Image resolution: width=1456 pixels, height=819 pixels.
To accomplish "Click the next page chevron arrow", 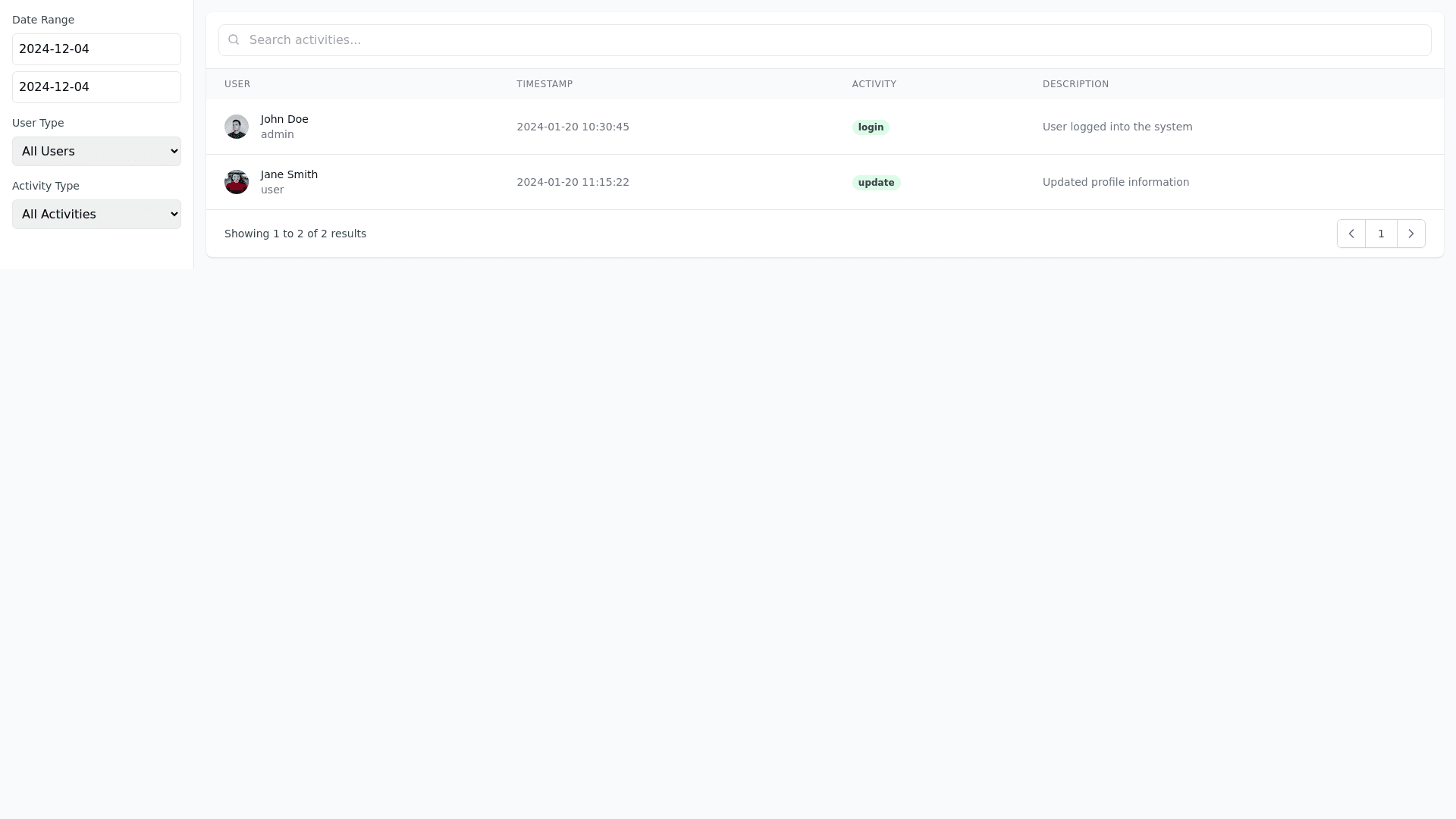I will click(x=1411, y=234).
